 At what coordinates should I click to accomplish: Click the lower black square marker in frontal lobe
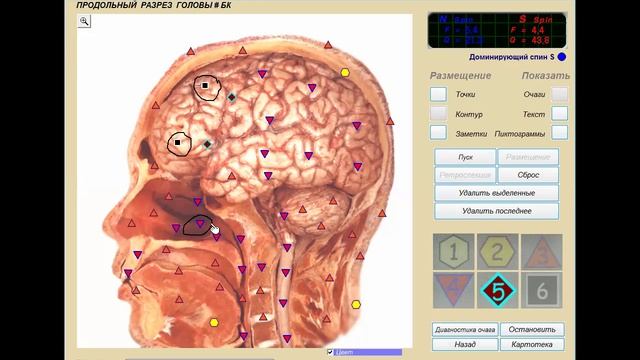(178, 142)
